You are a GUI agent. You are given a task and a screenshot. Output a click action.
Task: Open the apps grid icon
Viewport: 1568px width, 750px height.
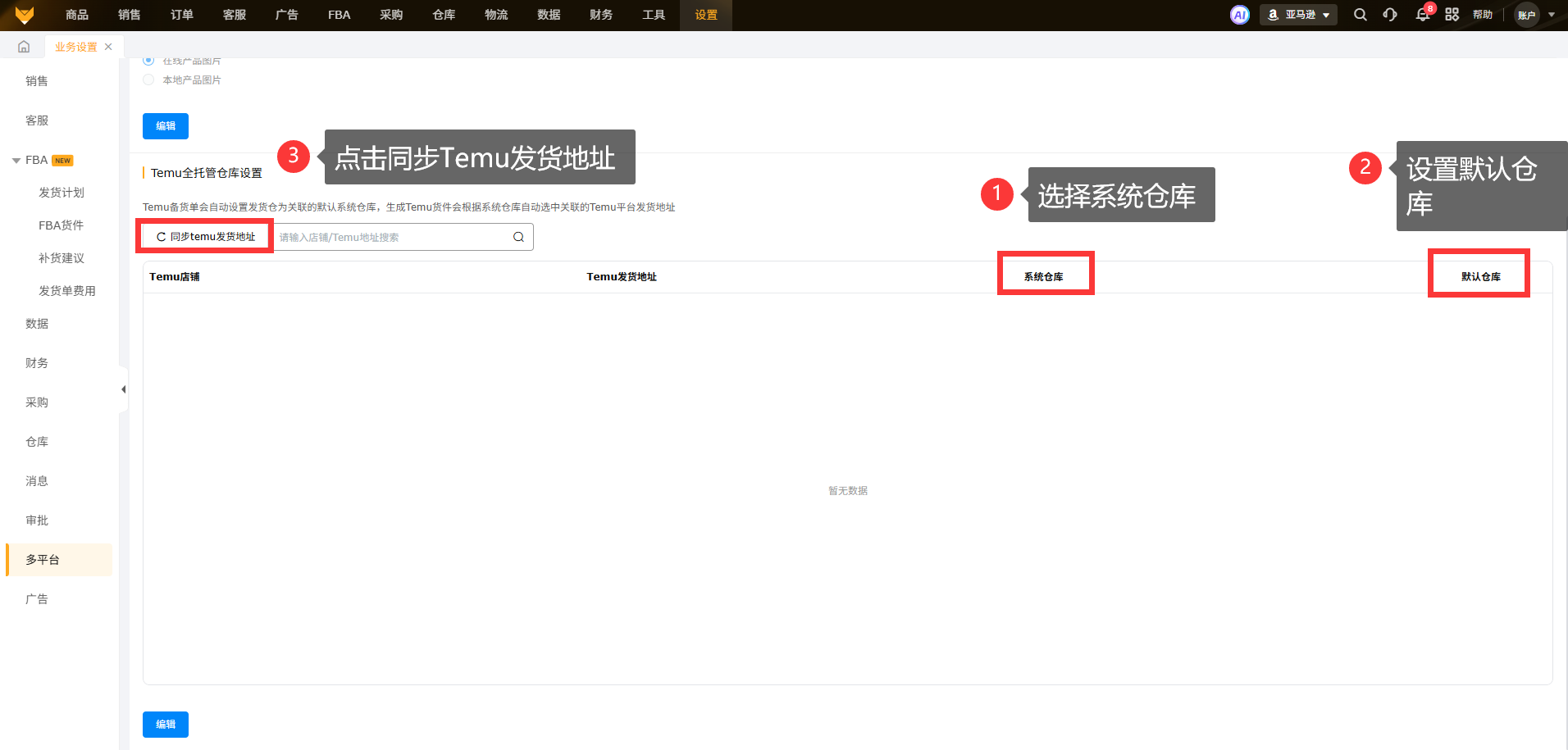[x=1452, y=15]
